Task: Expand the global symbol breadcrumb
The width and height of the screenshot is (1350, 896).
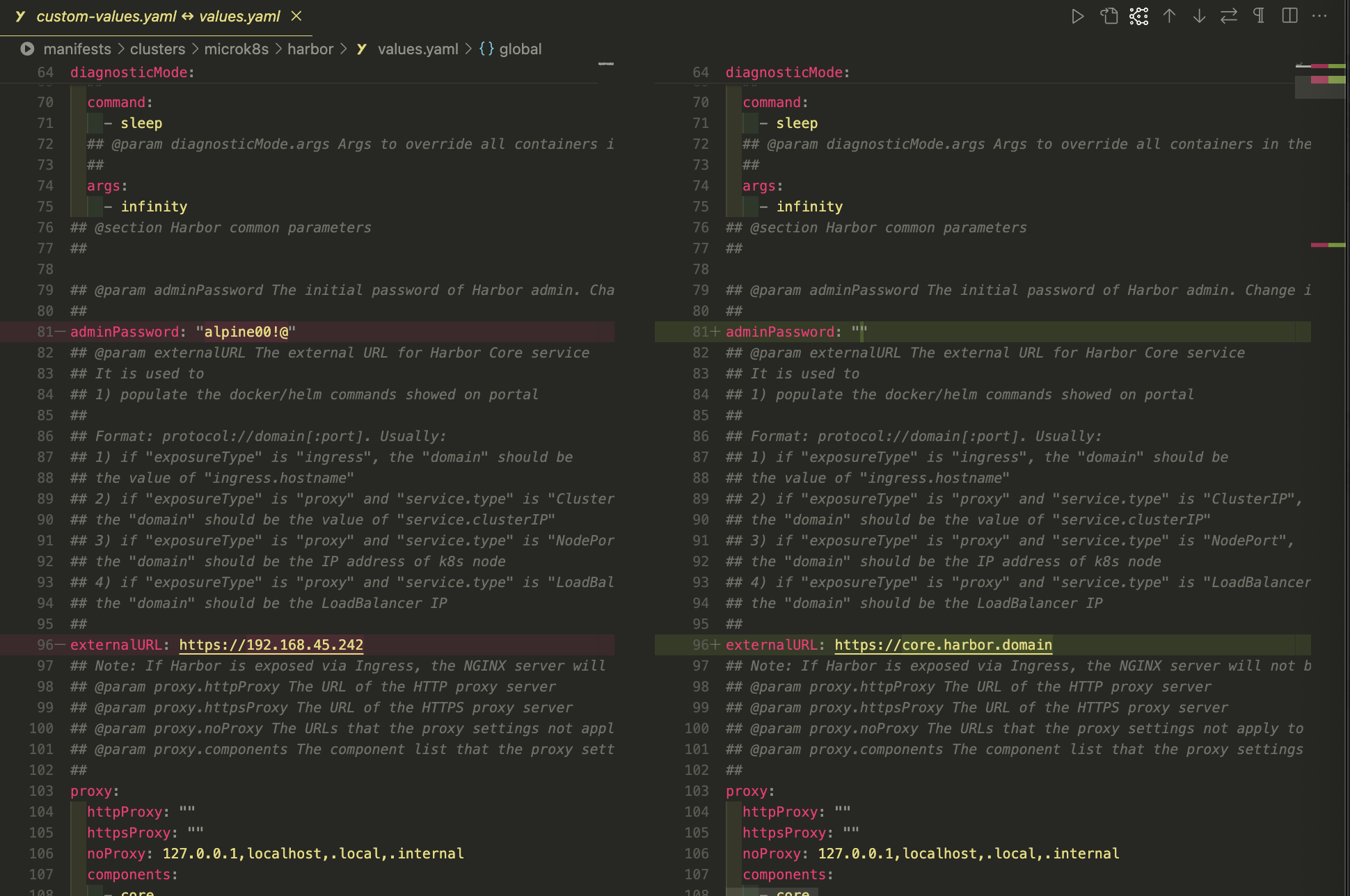Action: coord(519,49)
